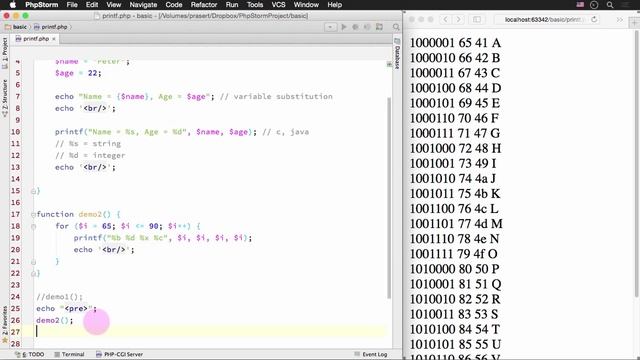
Task: Open the Help menu
Action: pos(334,5)
